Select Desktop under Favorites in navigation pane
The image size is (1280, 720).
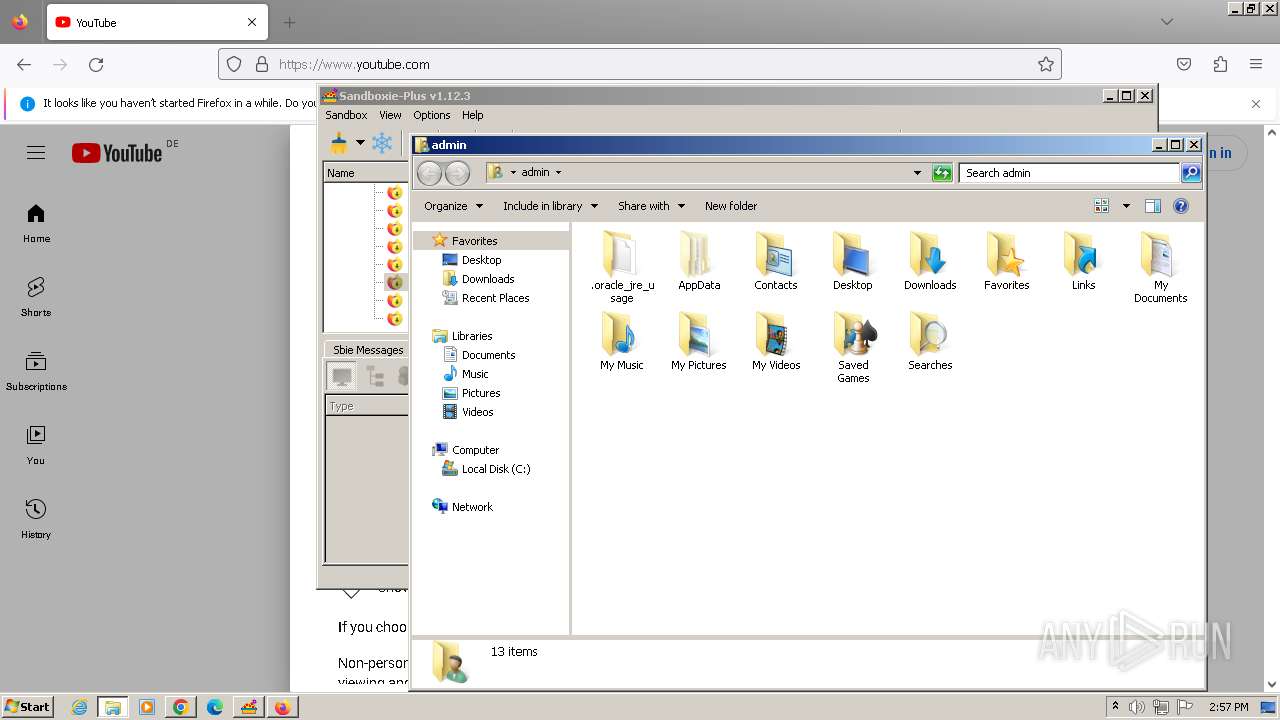point(471,260)
